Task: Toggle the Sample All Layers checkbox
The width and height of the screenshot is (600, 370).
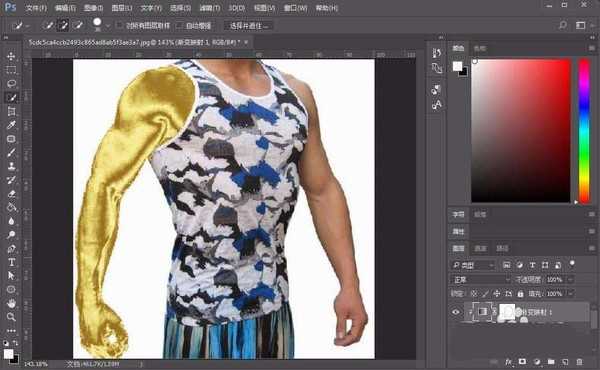Action: [x=119, y=25]
